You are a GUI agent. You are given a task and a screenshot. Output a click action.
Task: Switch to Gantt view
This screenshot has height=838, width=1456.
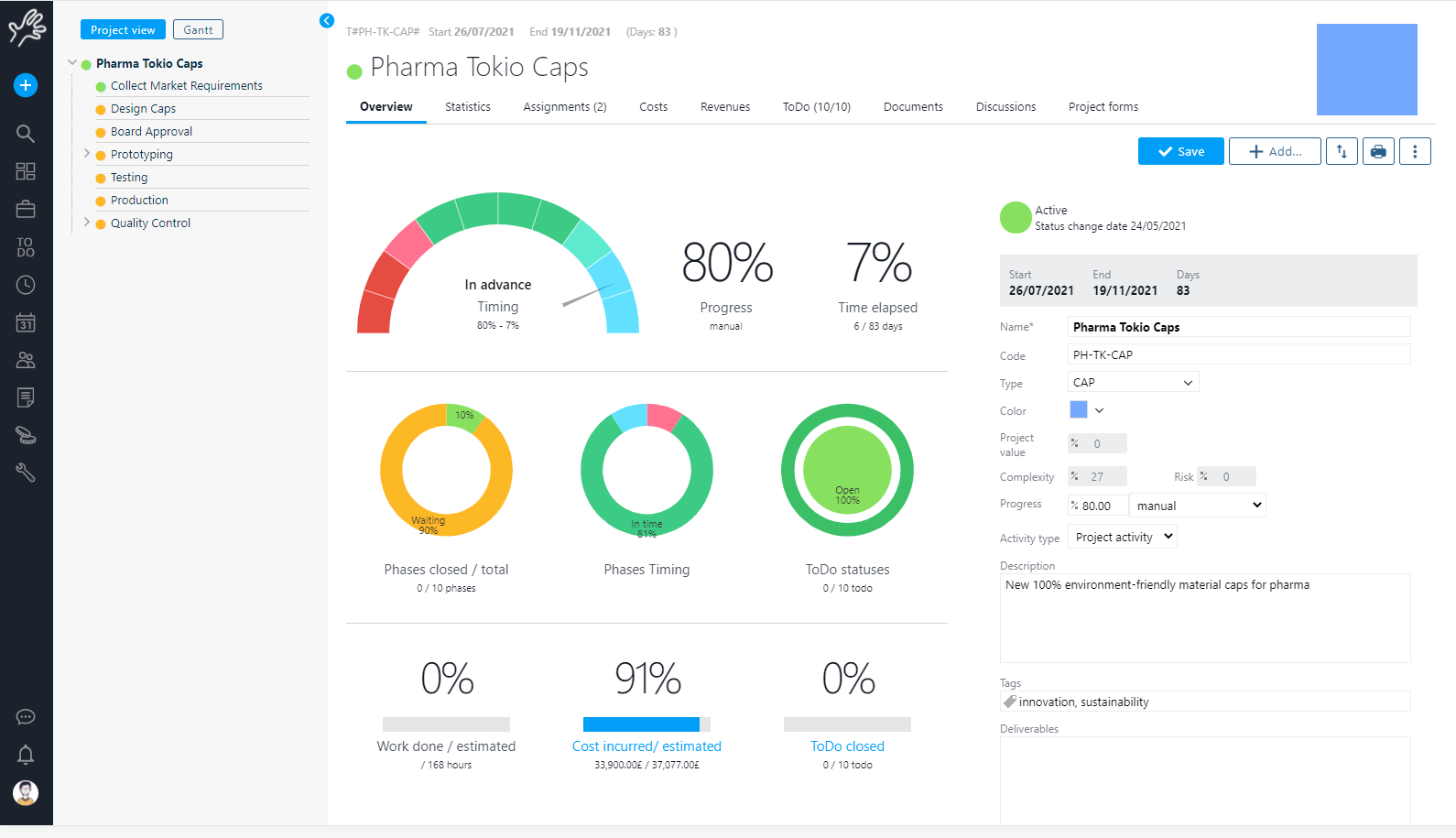198,30
